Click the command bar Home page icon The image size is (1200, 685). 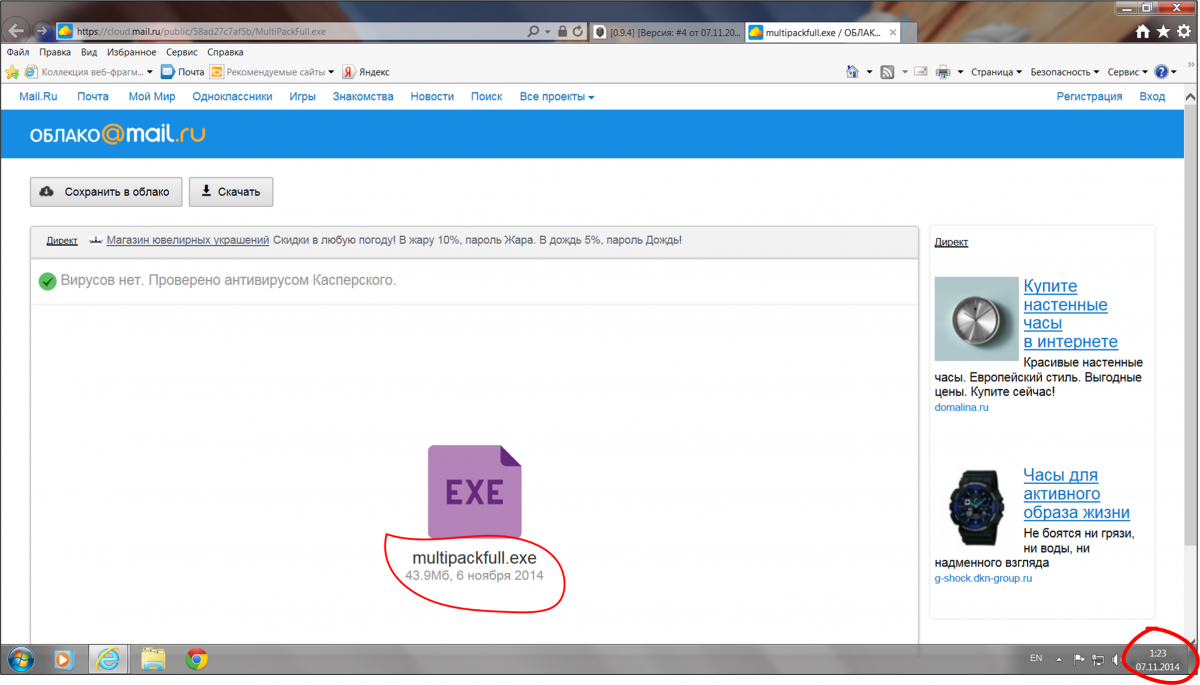[852, 72]
